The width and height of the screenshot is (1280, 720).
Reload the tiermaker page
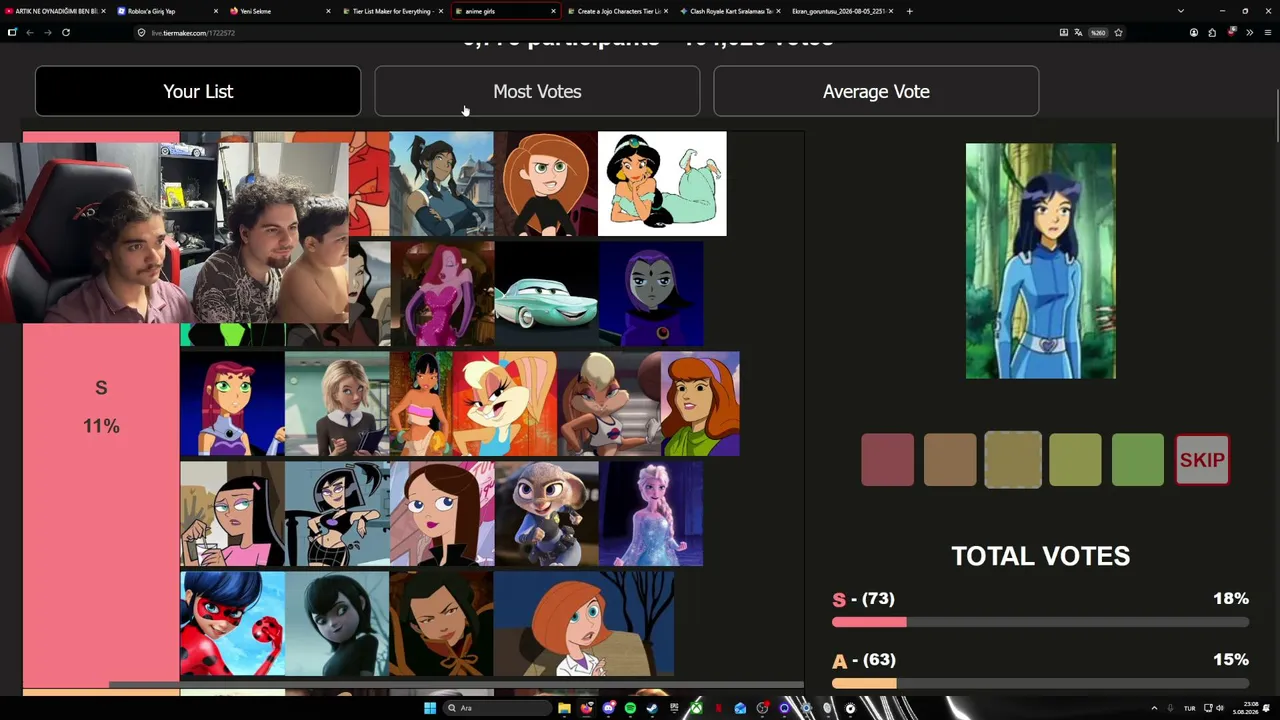pos(66,32)
